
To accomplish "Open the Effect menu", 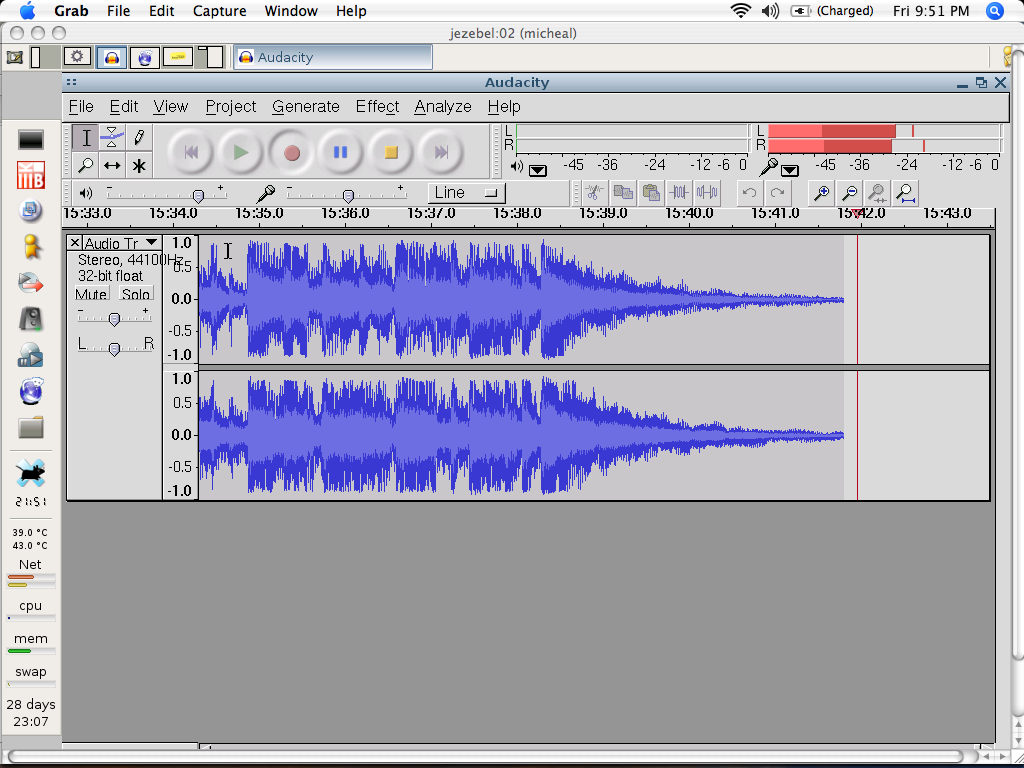I will pyautogui.click(x=377, y=106).
